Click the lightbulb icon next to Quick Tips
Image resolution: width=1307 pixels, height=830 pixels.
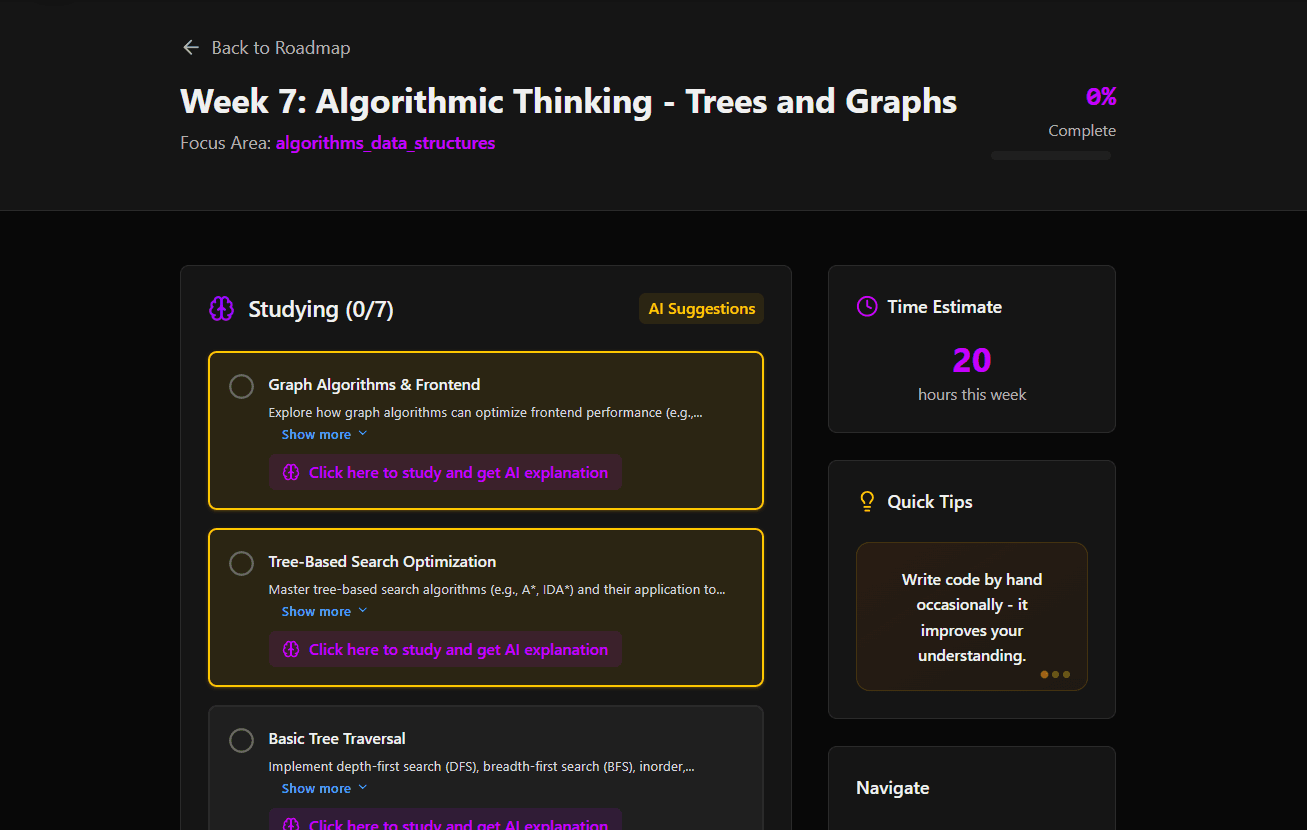coord(867,502)
